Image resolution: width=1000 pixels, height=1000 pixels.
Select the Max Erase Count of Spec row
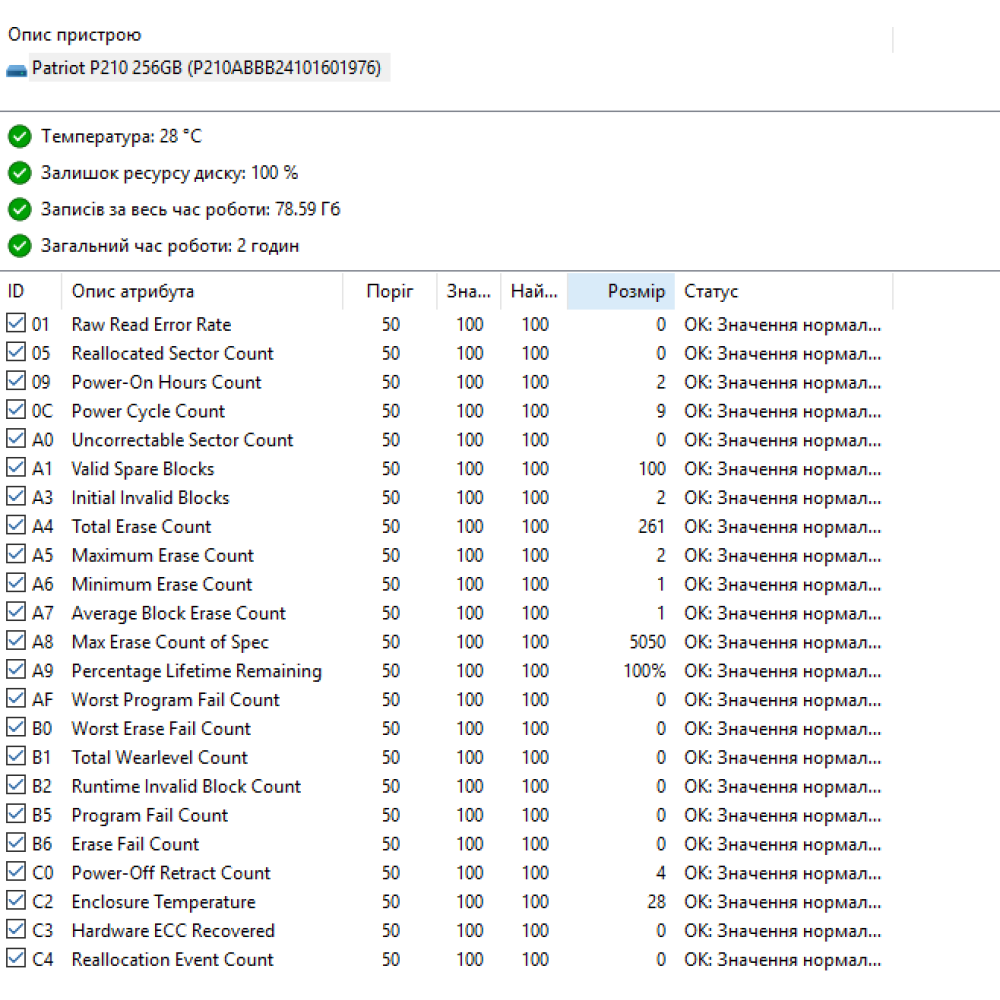(x=170, y=642)
